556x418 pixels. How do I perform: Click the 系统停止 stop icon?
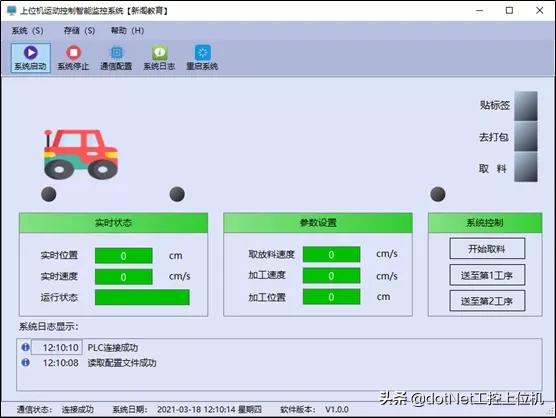tap(73, 58)
